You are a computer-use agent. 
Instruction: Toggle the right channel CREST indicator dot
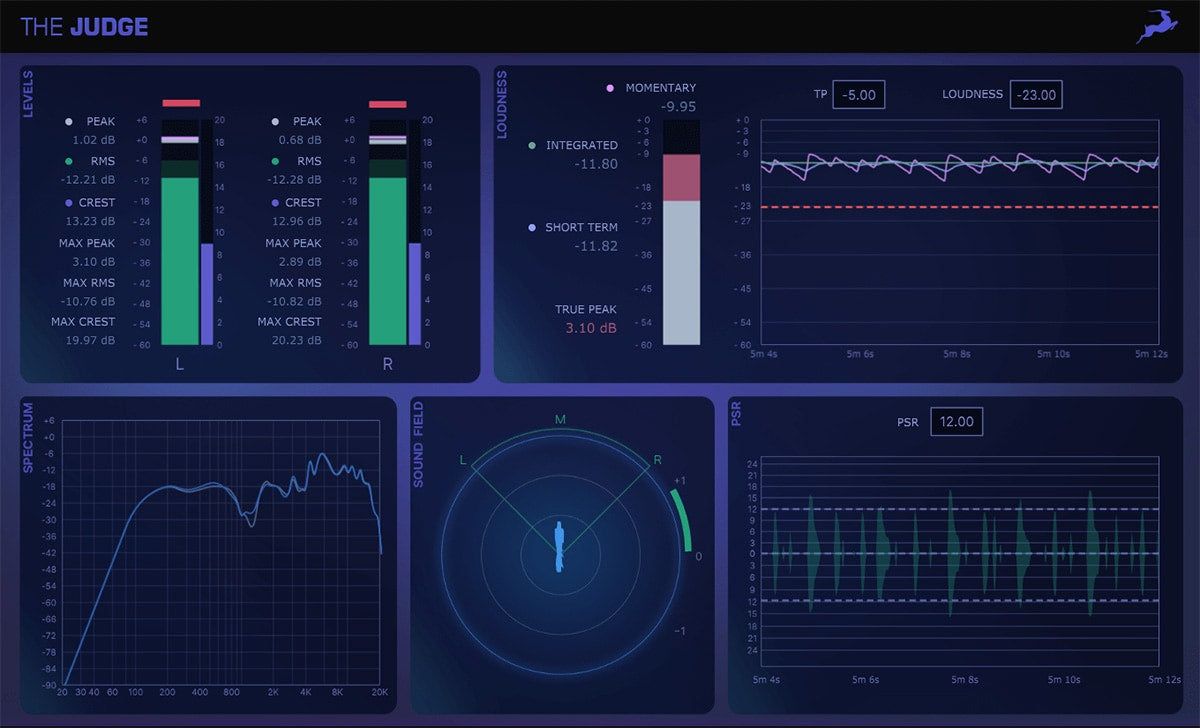click(274, 203)
